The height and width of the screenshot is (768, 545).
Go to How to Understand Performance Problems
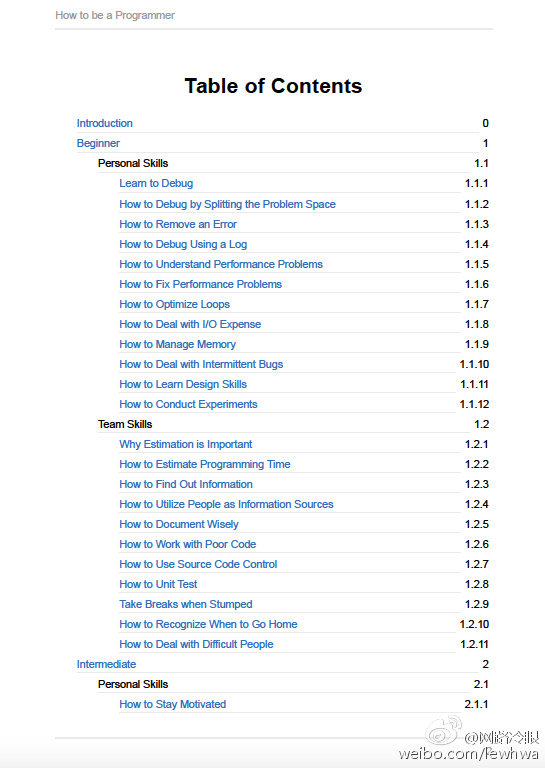click(x=221, y=264)
